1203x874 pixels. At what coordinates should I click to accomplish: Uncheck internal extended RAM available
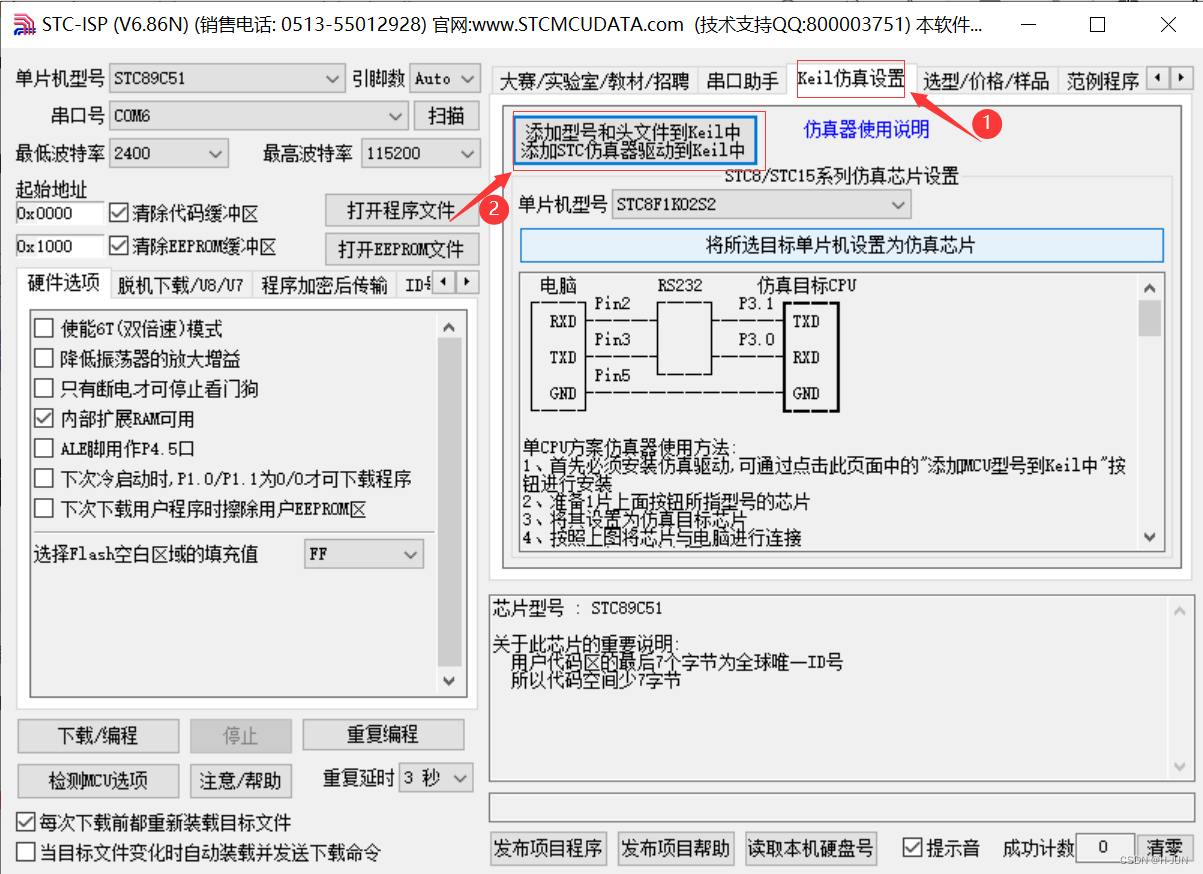pos(44,418)
